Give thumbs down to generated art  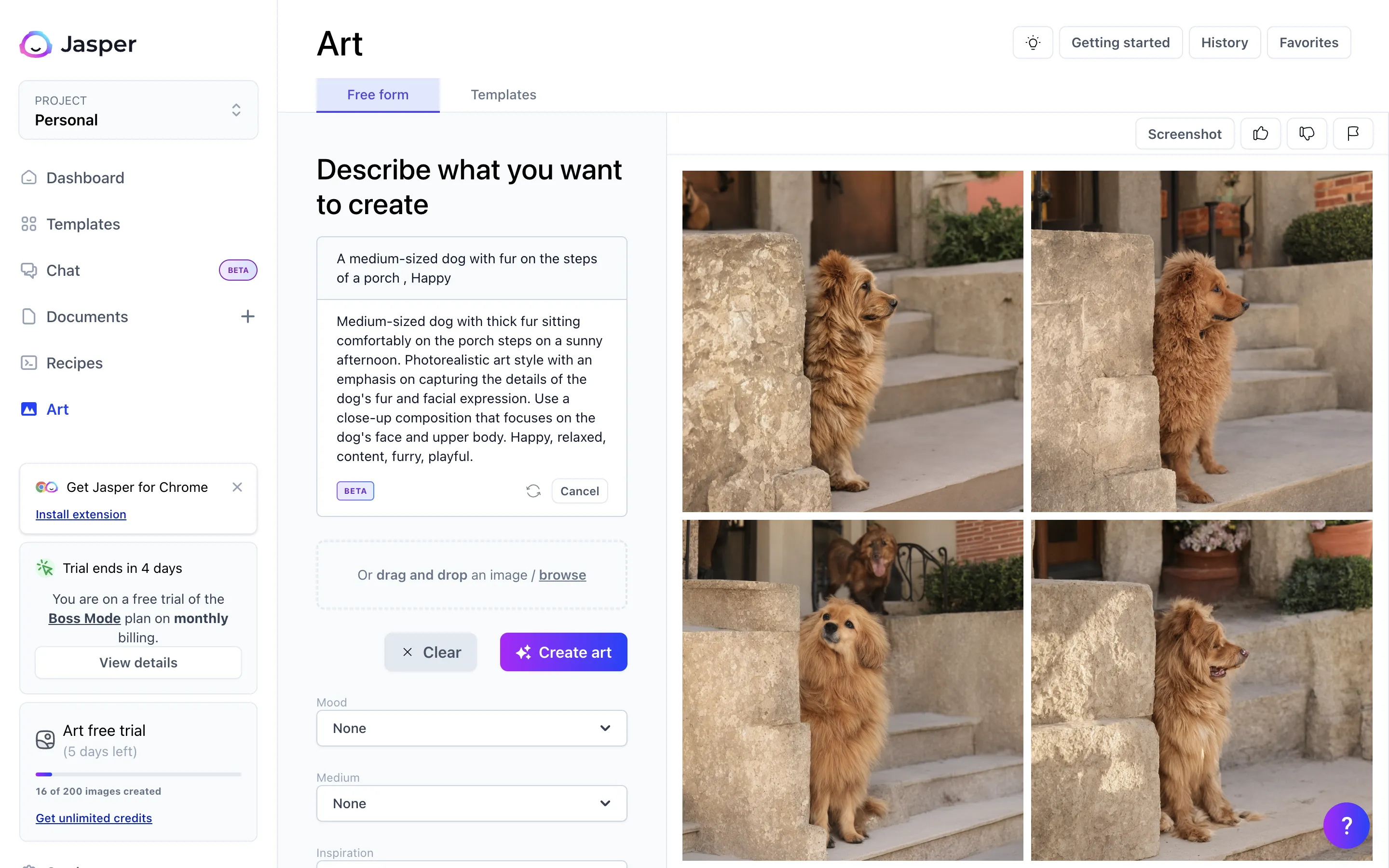tap(1307, 134)
